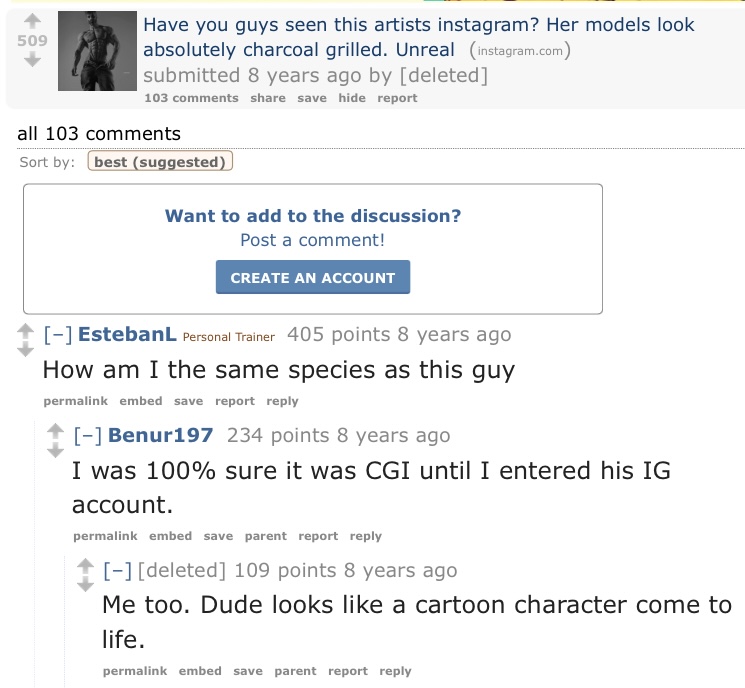Collapse Benur197's comment thread
This screenshot has width=745, height=688.
click(x=87, y=435)
